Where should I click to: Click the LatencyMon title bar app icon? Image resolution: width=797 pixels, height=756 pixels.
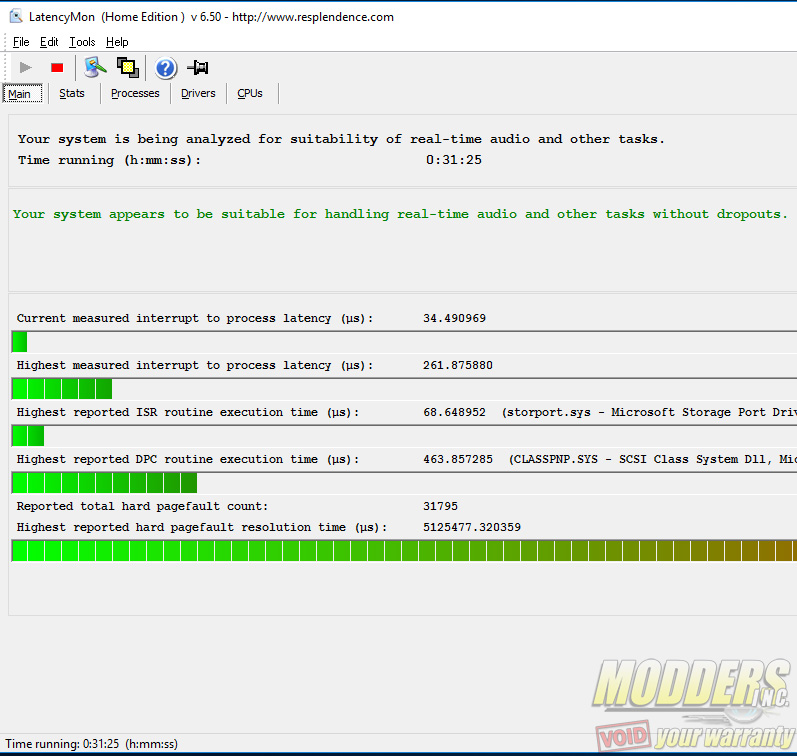(x=16, y=16)
